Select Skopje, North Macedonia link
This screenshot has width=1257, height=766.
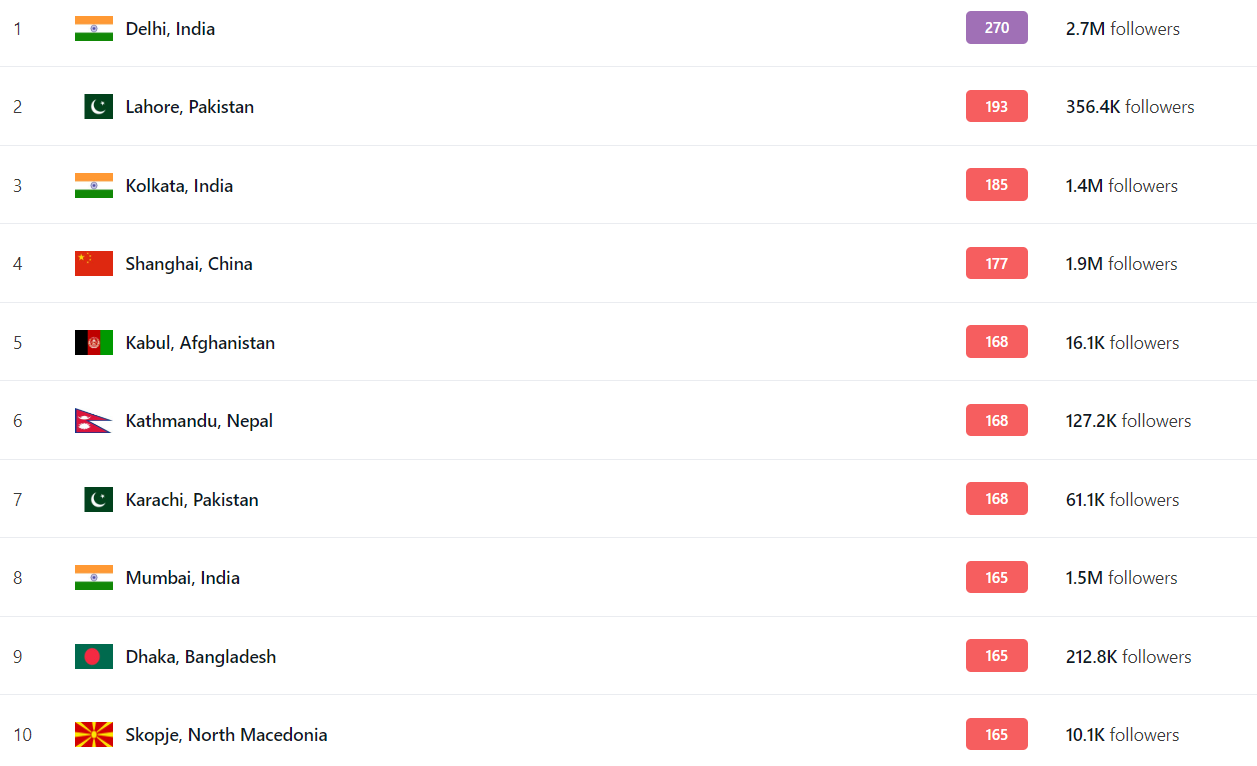click(x=226, y=735)
